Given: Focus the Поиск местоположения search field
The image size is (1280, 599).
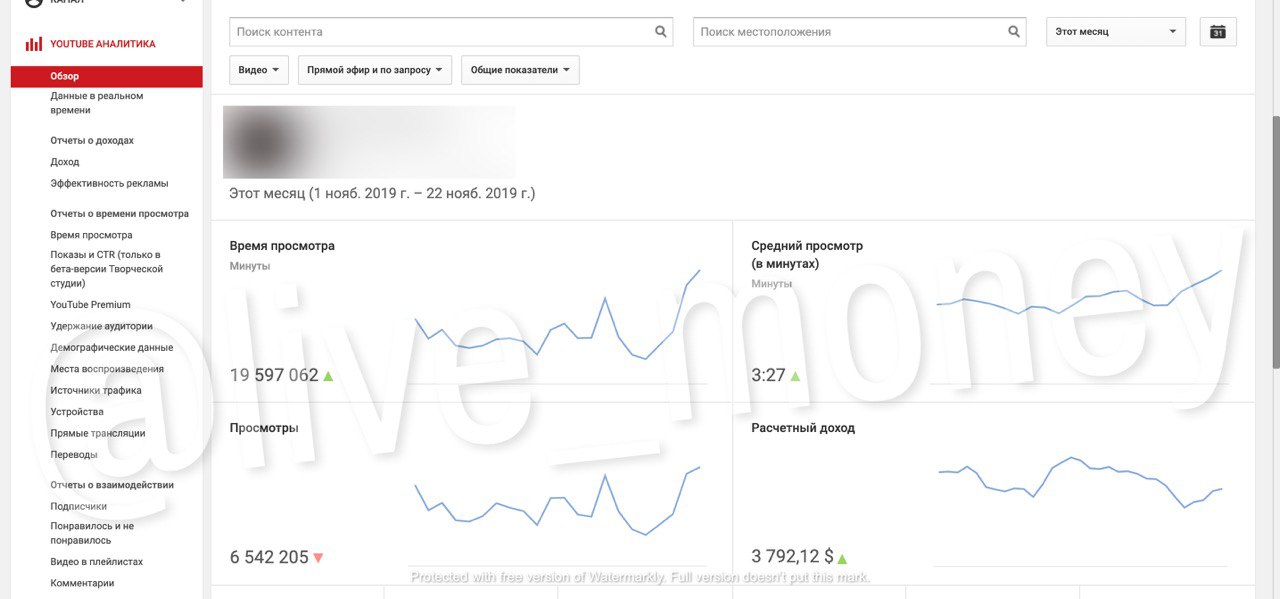Looking at the screenshot, I should coord(860,31).
